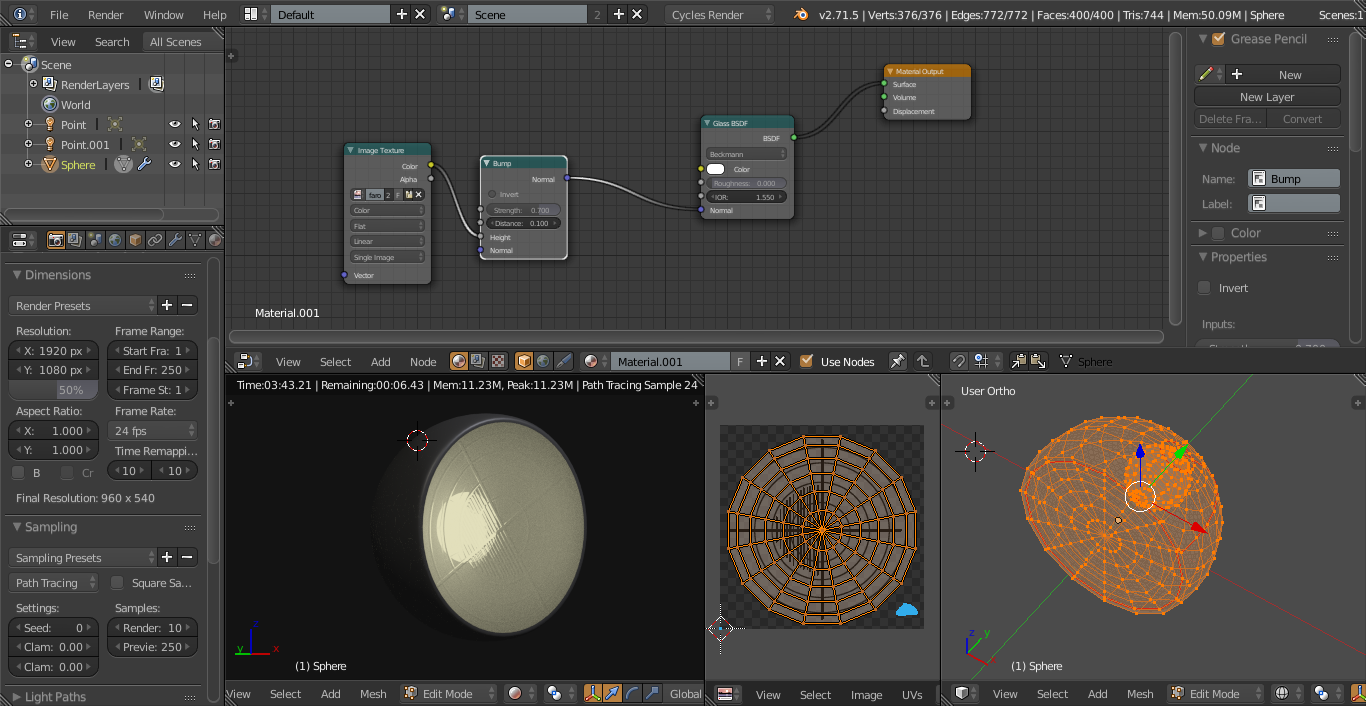Click the New Layer button
The height and width of the screenshot is (706, 1366).
(x=1267, y=97)
